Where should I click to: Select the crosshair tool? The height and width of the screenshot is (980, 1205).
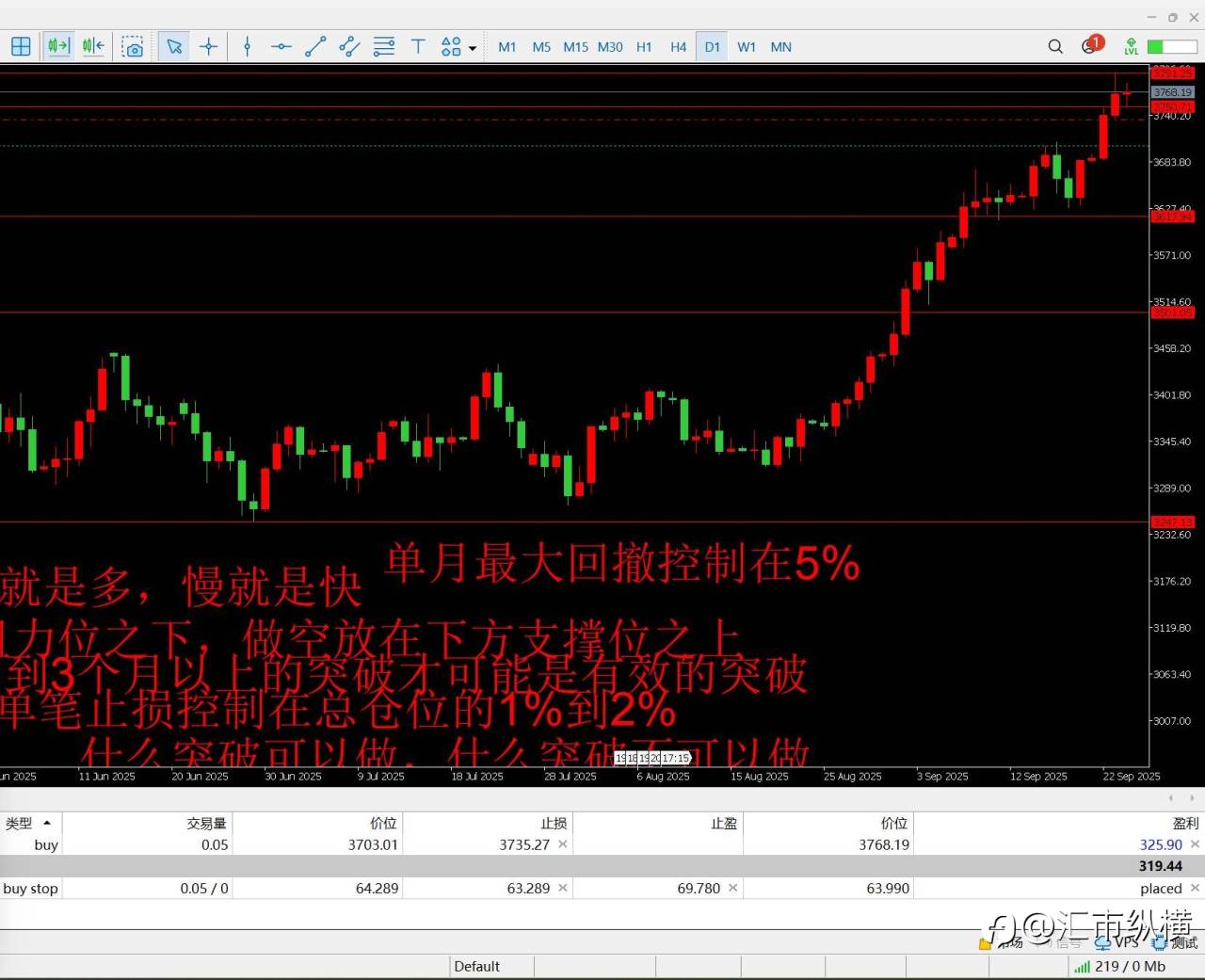[x=209, y=46]
